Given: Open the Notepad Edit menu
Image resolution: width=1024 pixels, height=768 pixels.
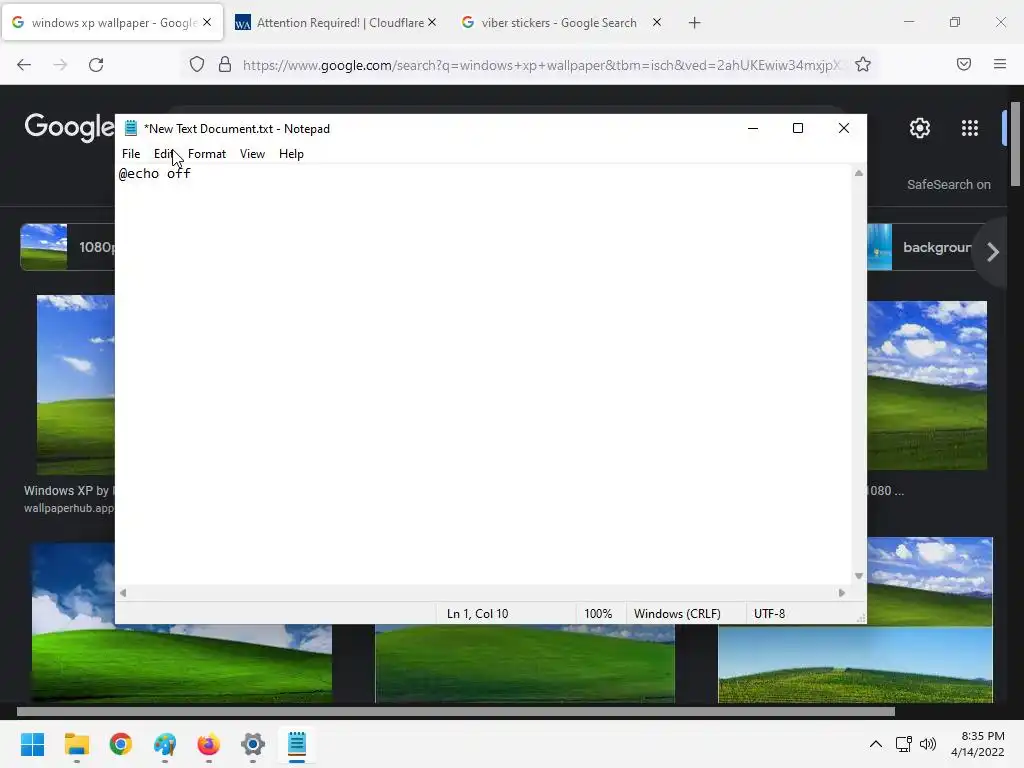Looking at the screenshot, I should coord(163,154).
